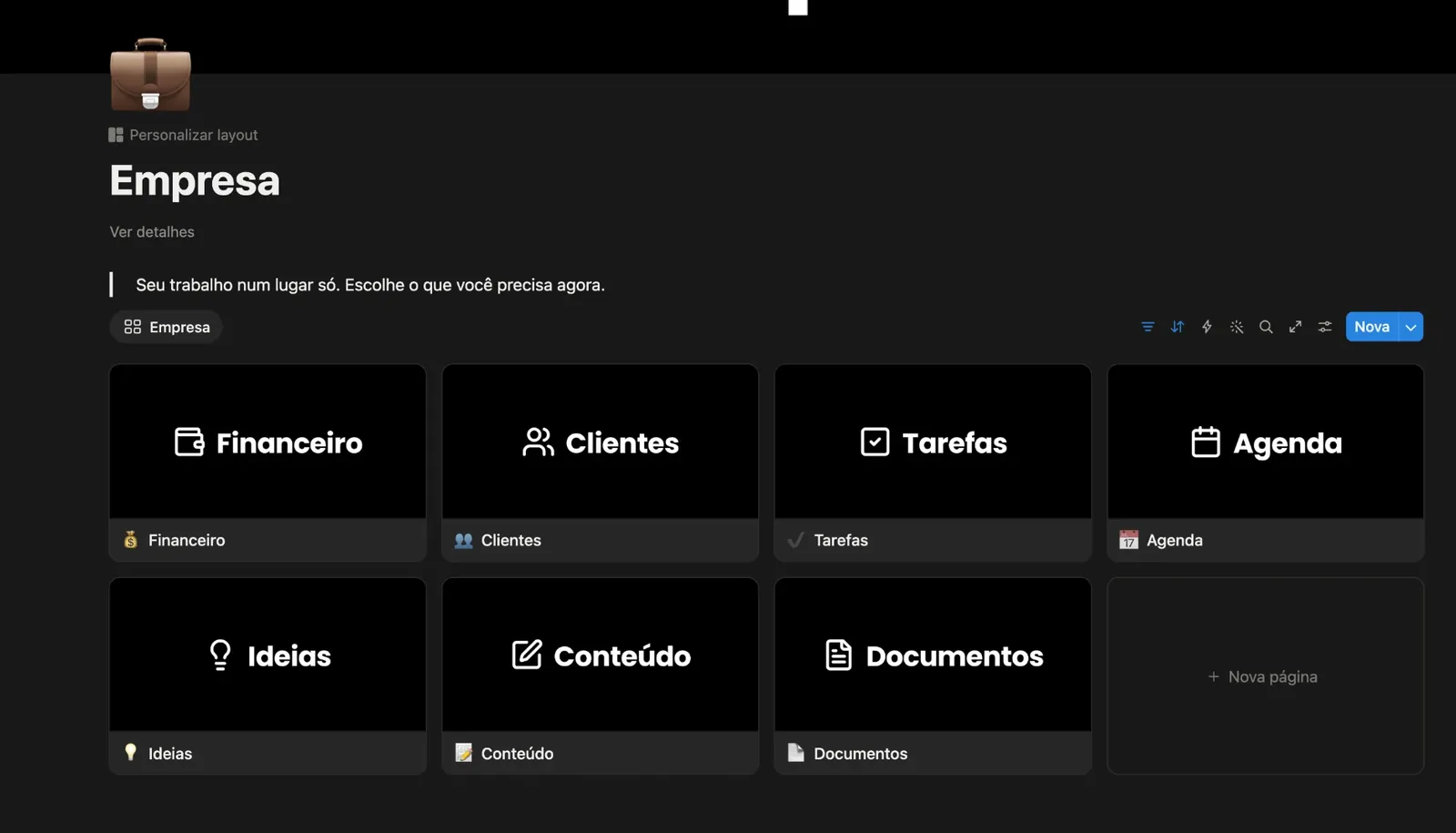Screen dimensions: 1456x833
Task: Click the Empresa page title
Action: click(195, 180)
